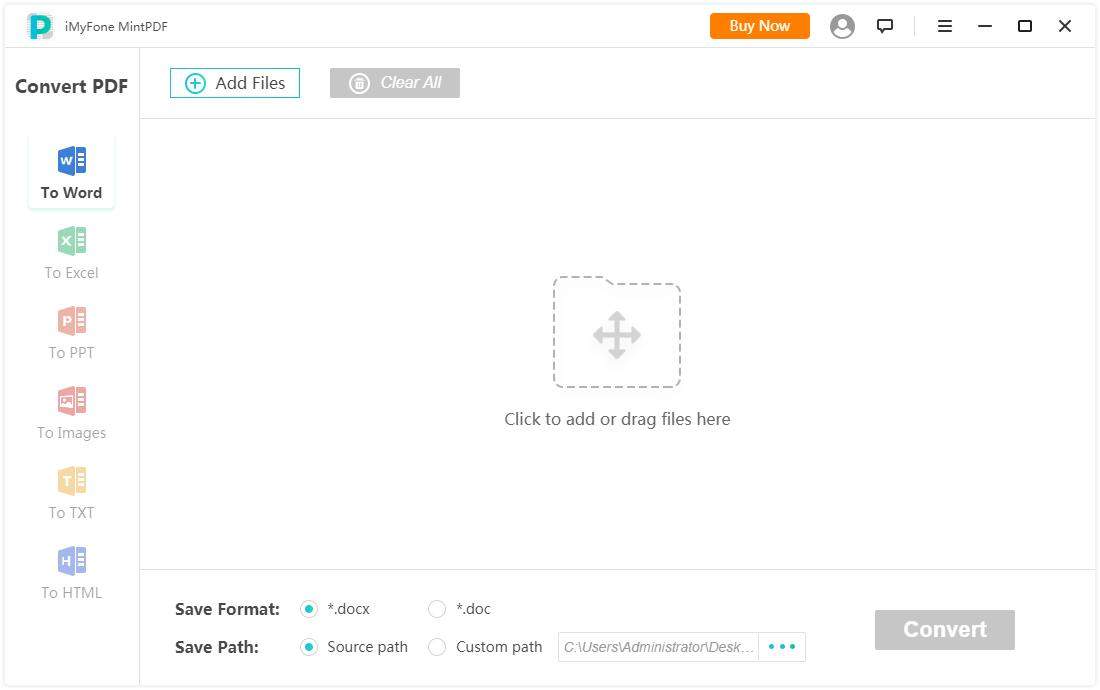Browse save folder with ellipsis button

781,647
